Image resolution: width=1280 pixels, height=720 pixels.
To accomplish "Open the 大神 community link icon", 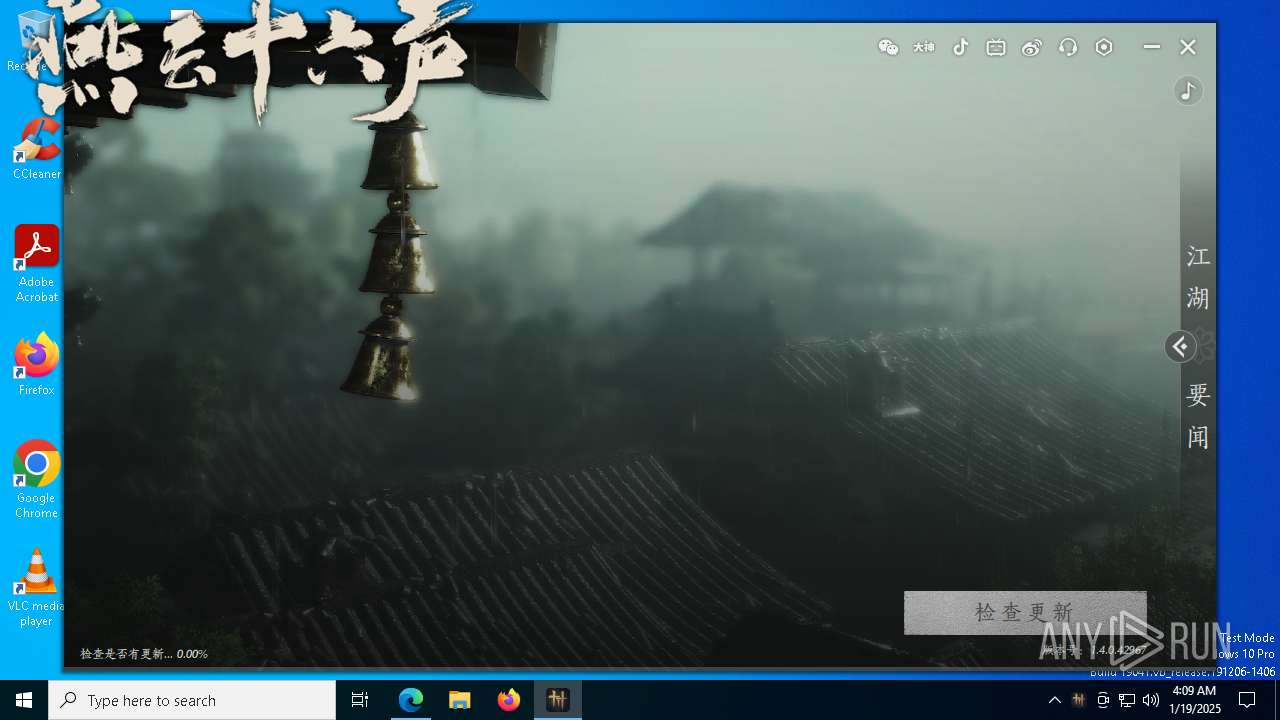I will pos(924,47).
